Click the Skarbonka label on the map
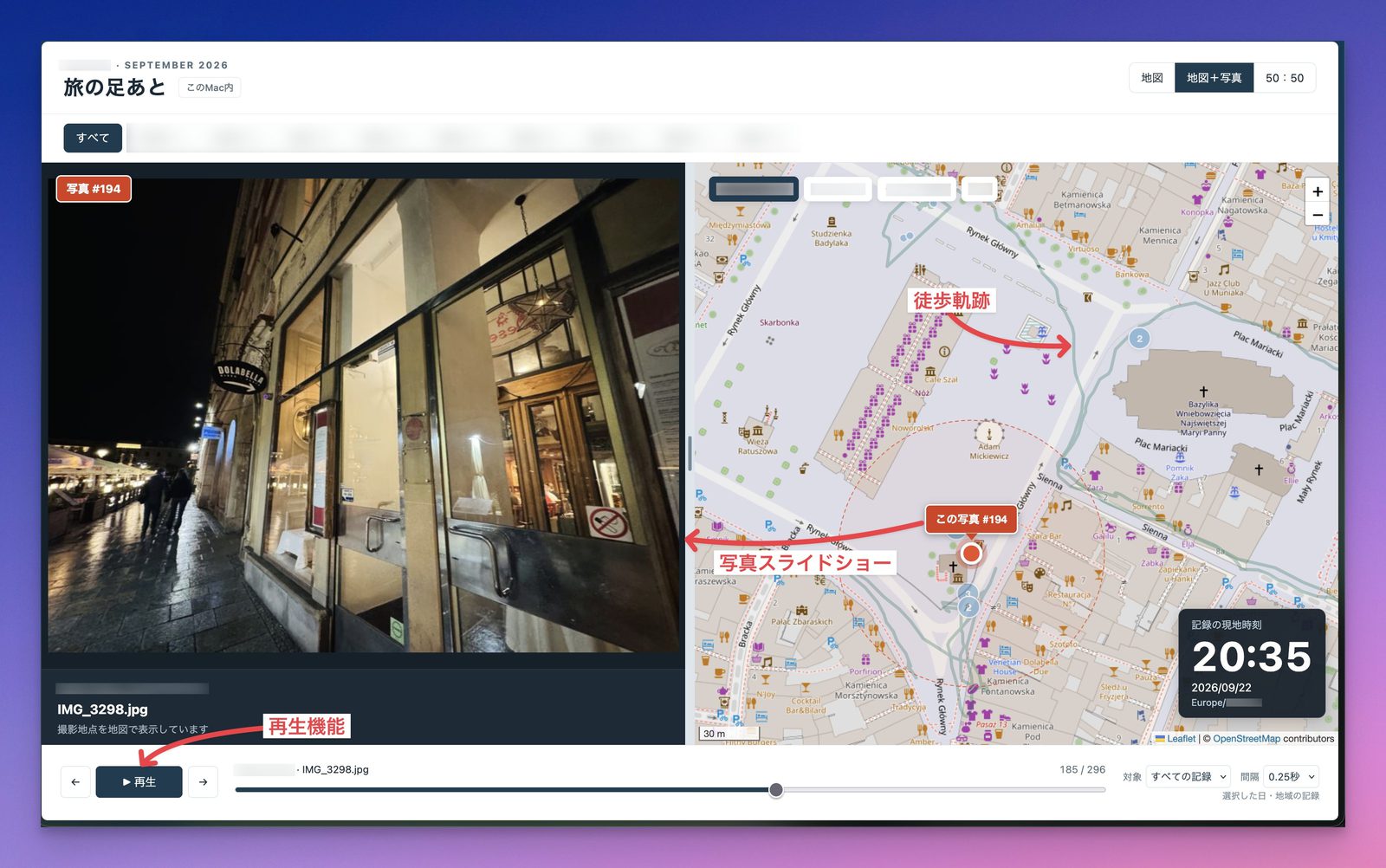 (x=779, y=322)
